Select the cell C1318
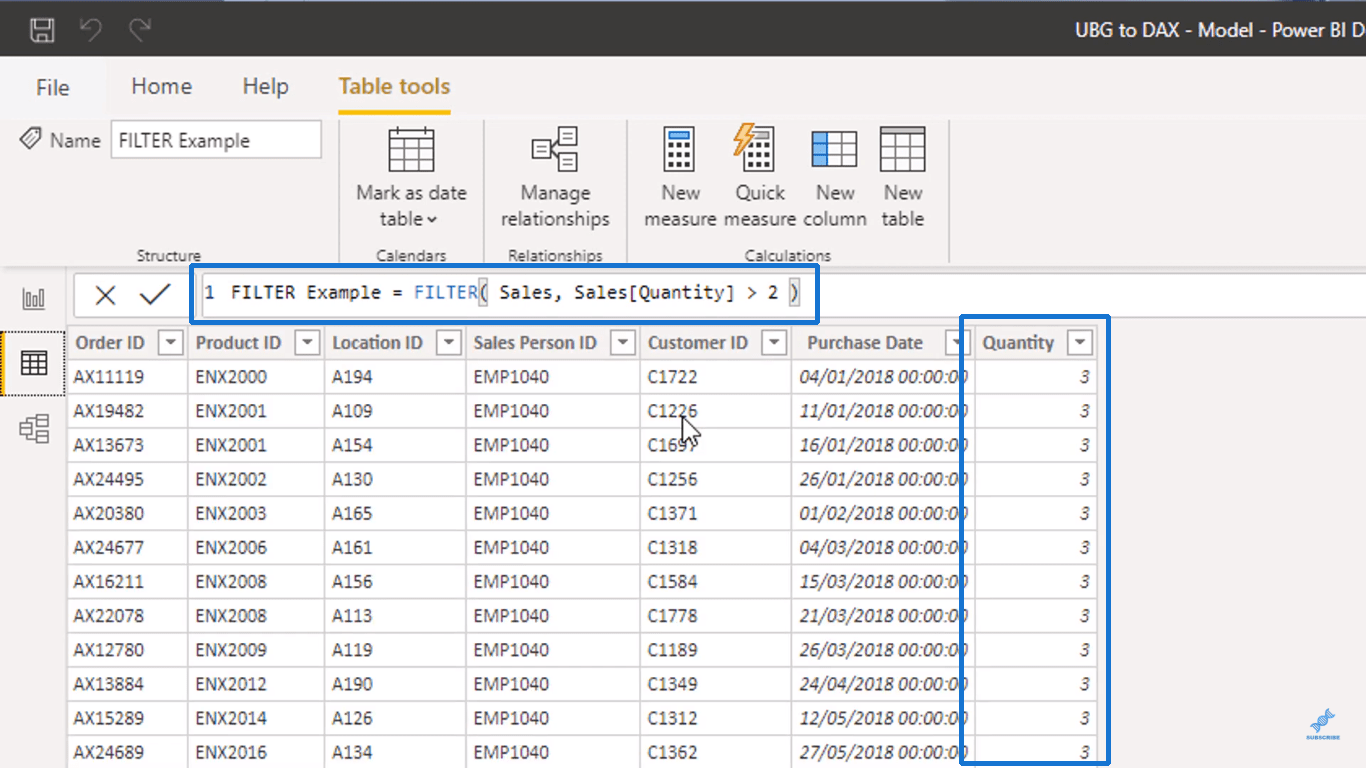Screen dimensions: 1366x768 (715, 547)
